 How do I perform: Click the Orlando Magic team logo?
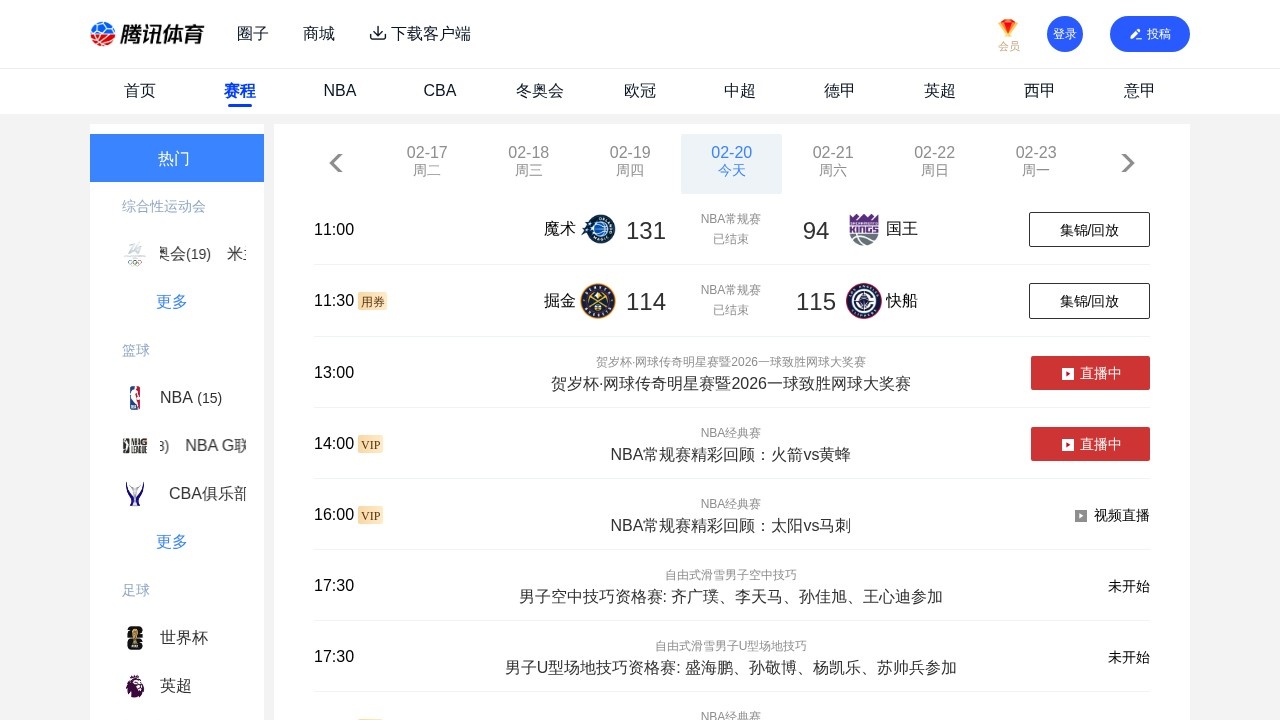click(x=599, y=229)
